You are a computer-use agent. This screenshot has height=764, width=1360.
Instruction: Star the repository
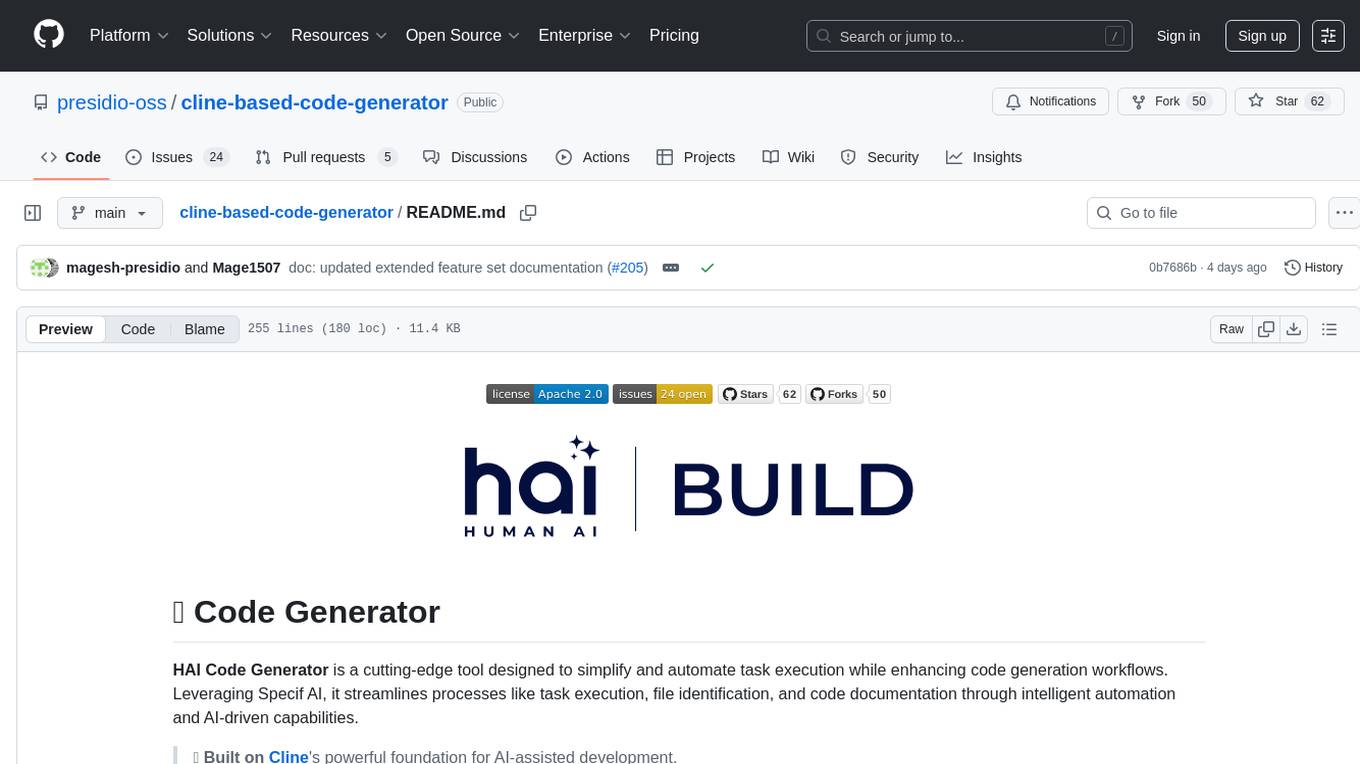click(1289, 101)
